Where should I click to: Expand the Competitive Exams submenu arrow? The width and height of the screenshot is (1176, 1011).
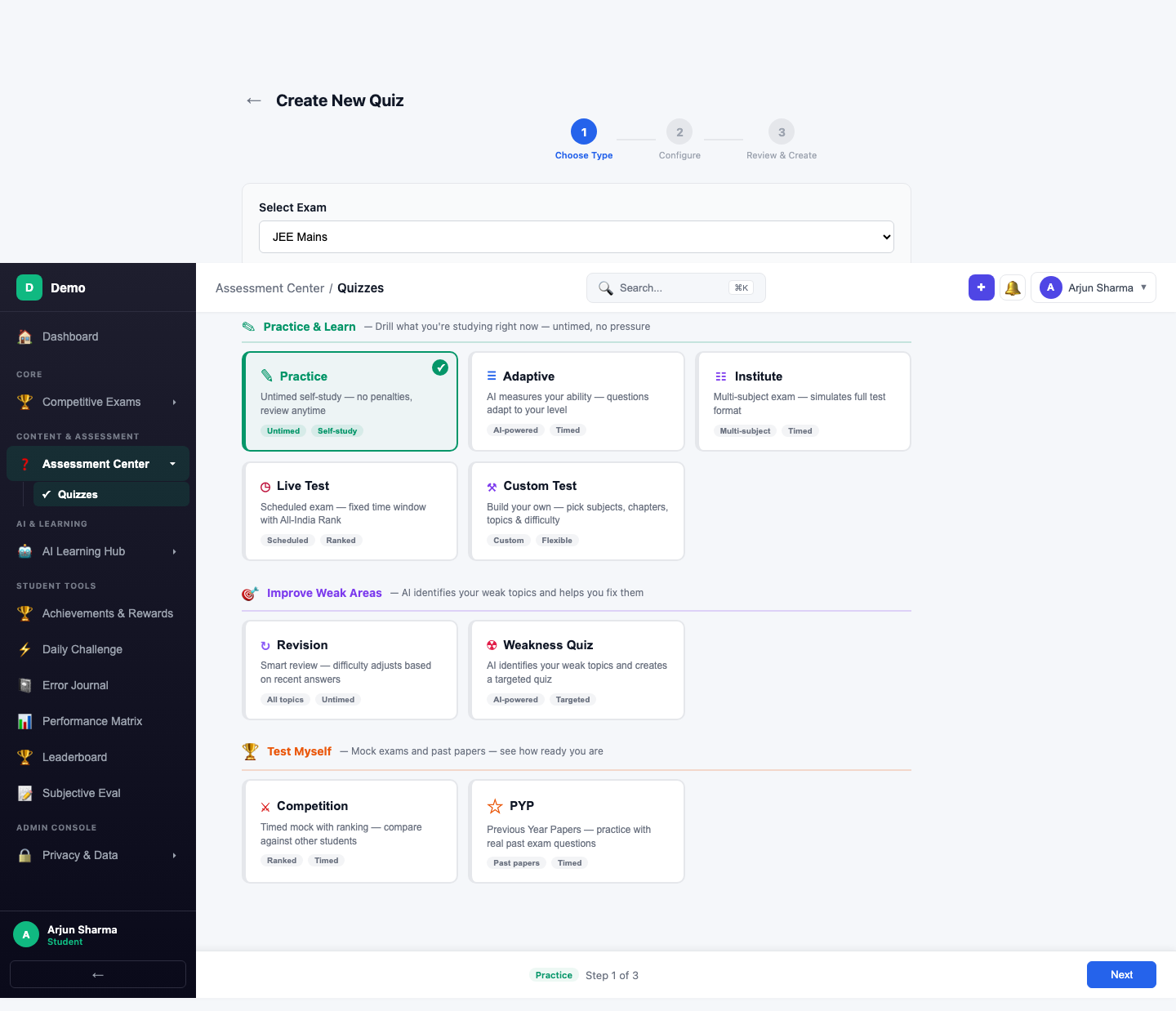coord(174,402)
